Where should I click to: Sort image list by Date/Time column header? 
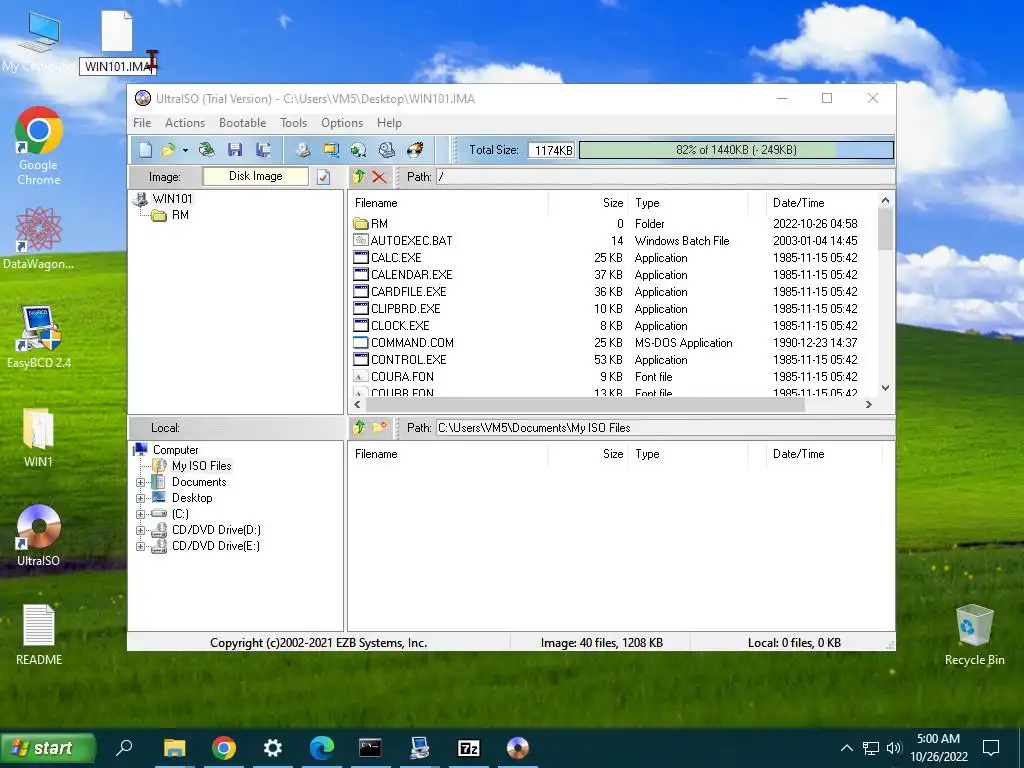click(822, 203)
